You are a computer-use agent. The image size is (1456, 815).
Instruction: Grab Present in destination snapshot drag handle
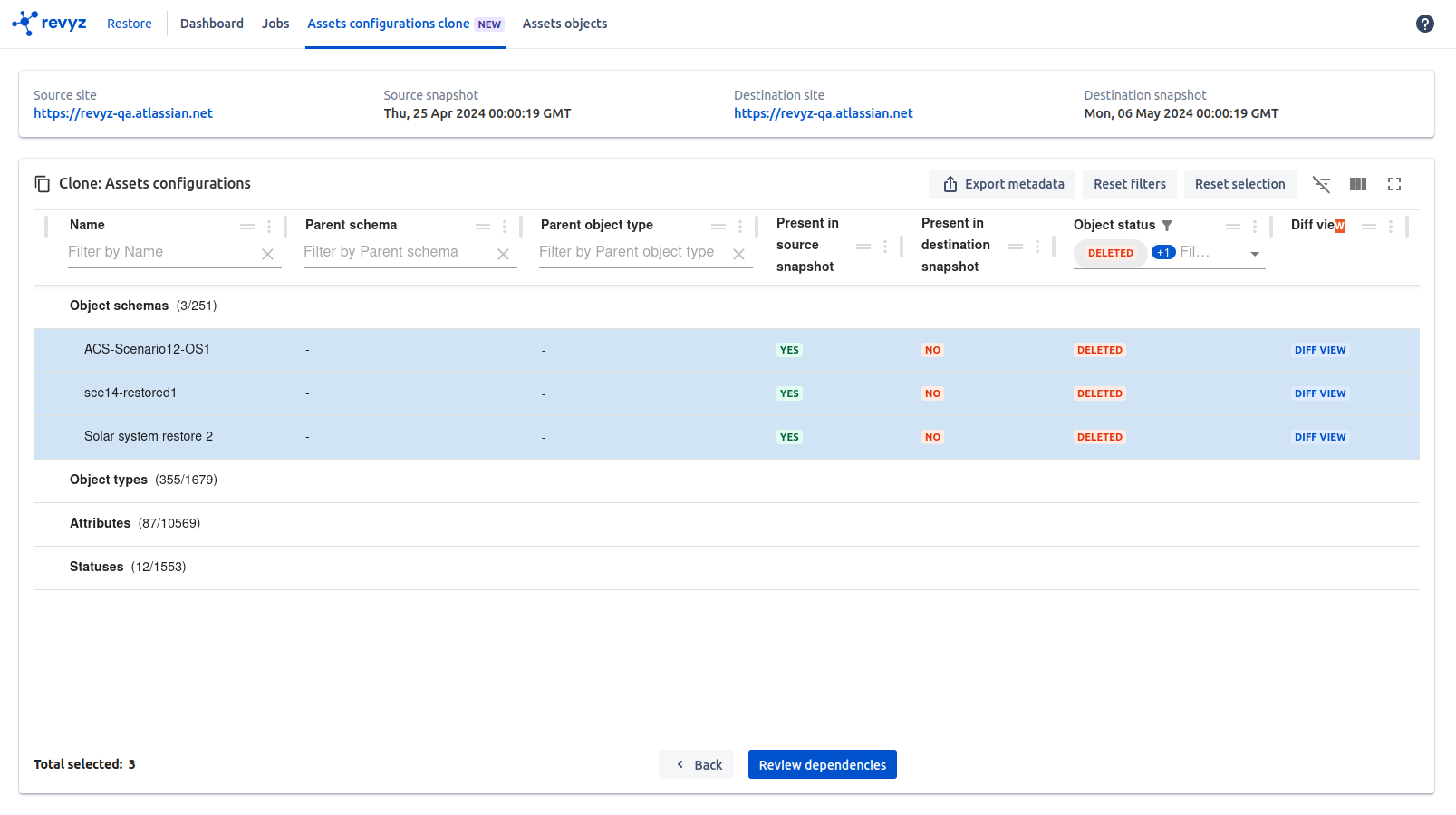click(x=1016, y=247)
